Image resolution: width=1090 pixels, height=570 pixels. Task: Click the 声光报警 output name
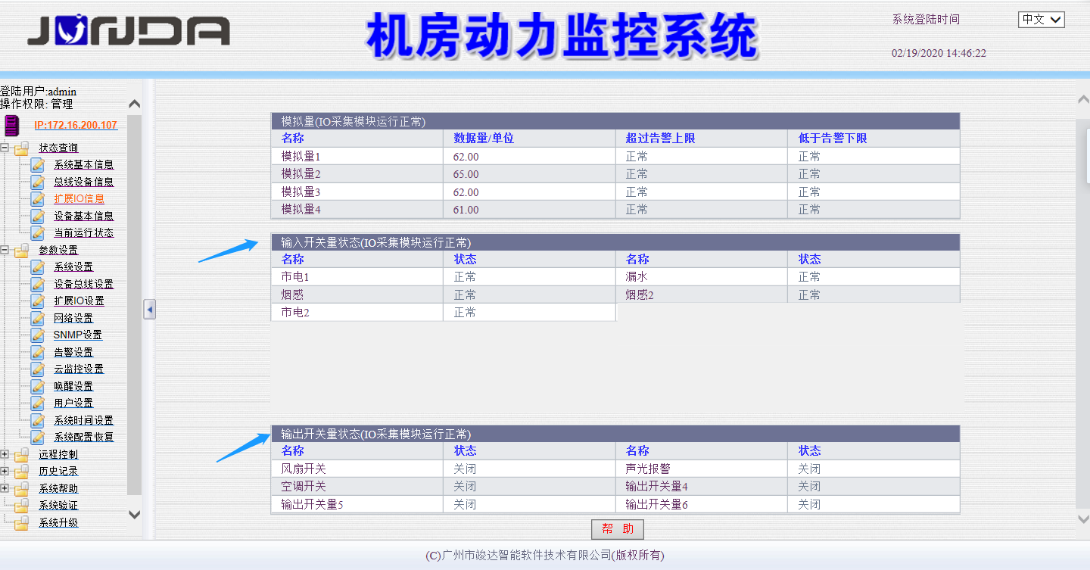(x=647, y=469)
